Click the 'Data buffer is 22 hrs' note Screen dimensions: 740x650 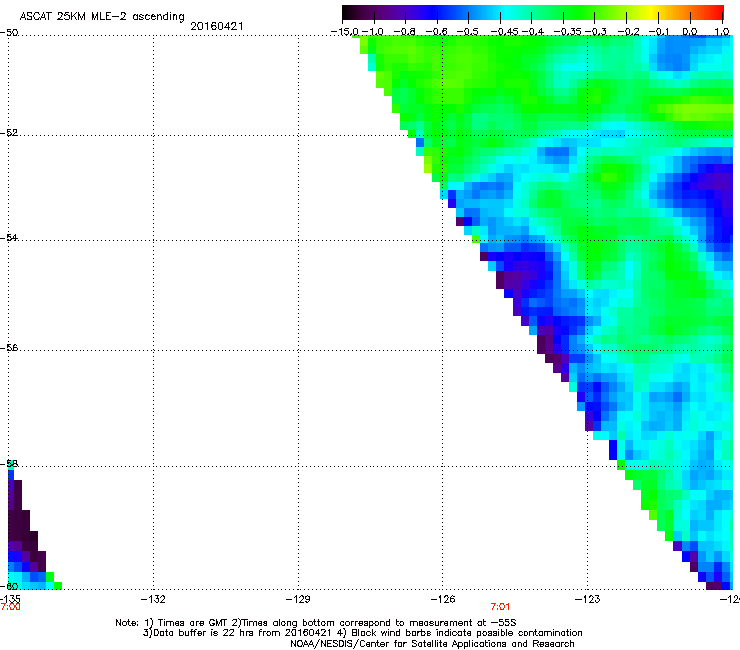(362, 633)
